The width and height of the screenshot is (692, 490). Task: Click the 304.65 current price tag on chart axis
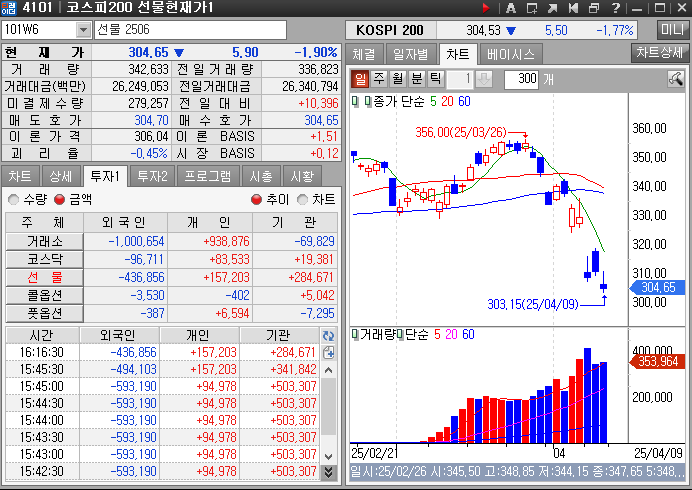tap(657, 287)
